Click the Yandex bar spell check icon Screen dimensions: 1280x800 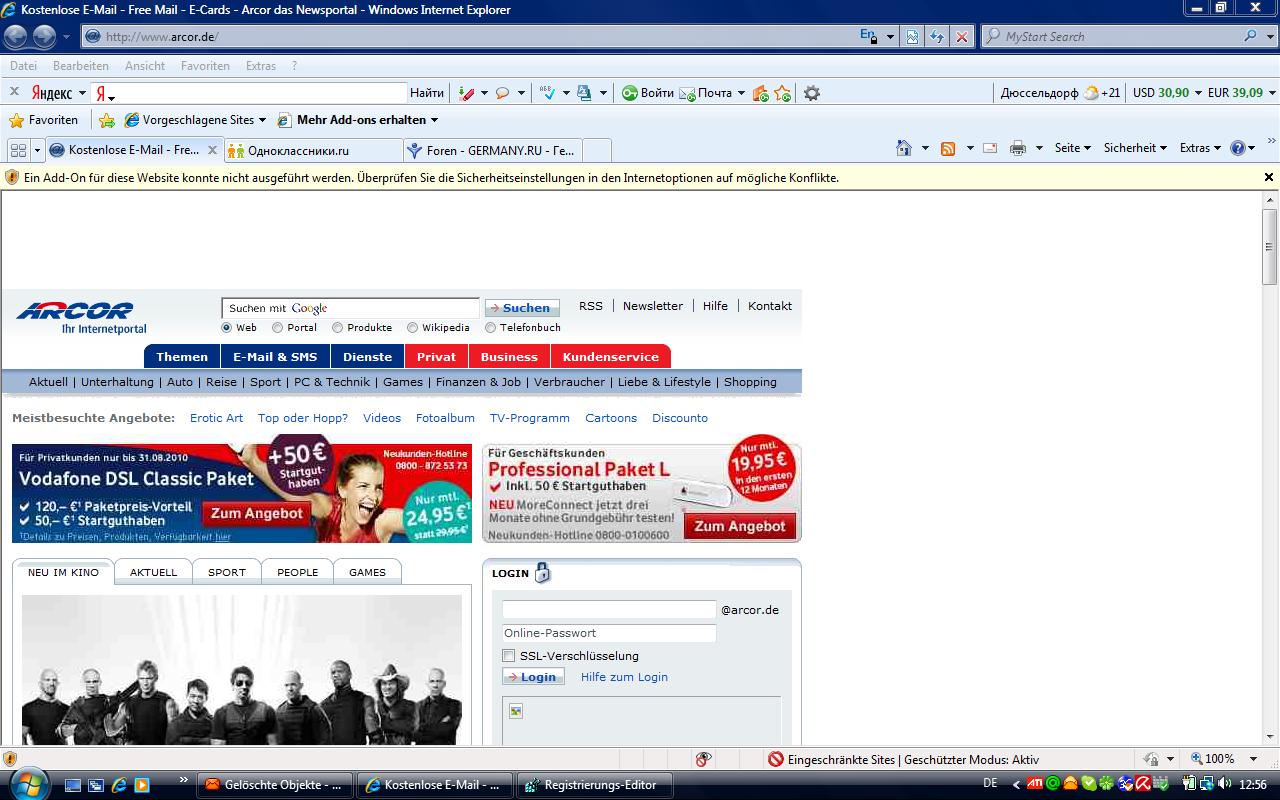tap(547, 93)
